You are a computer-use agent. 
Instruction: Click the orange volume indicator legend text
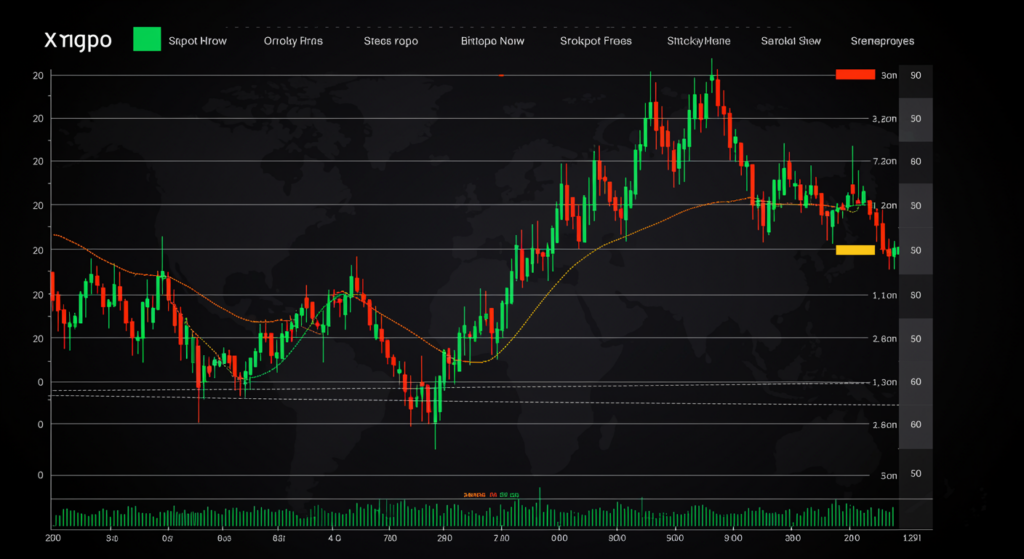480,494
